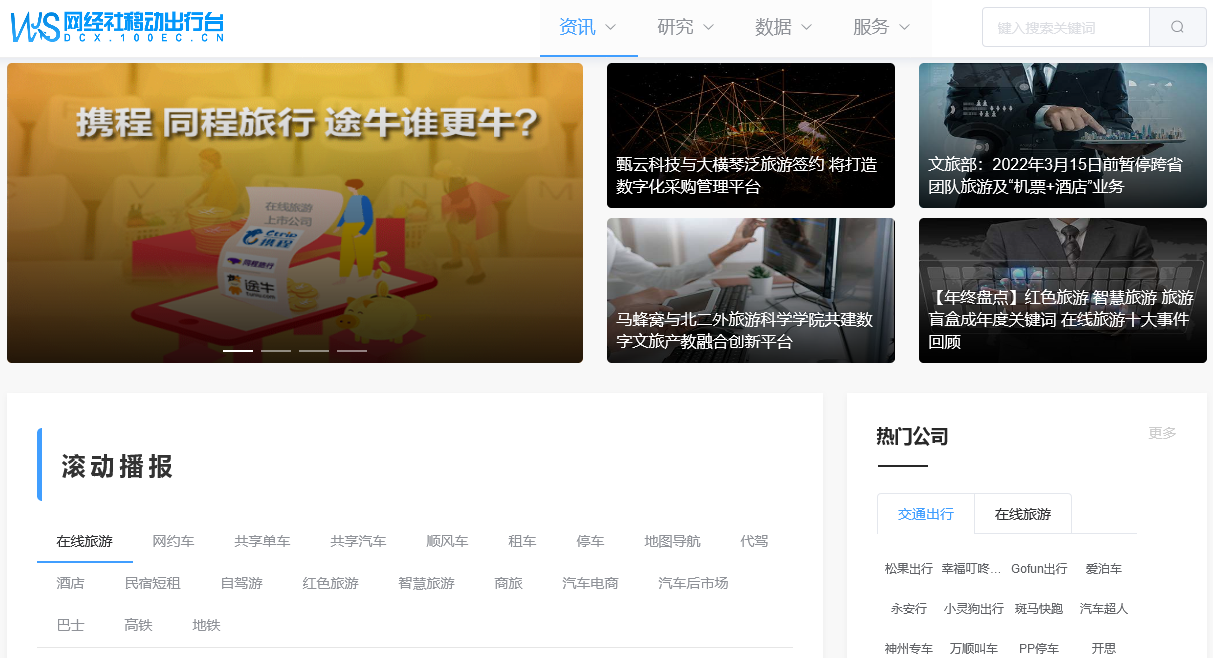Select the 地图导航 tab
The height and width of the screenshot is (658, 1213).
(x=673, y=541)
